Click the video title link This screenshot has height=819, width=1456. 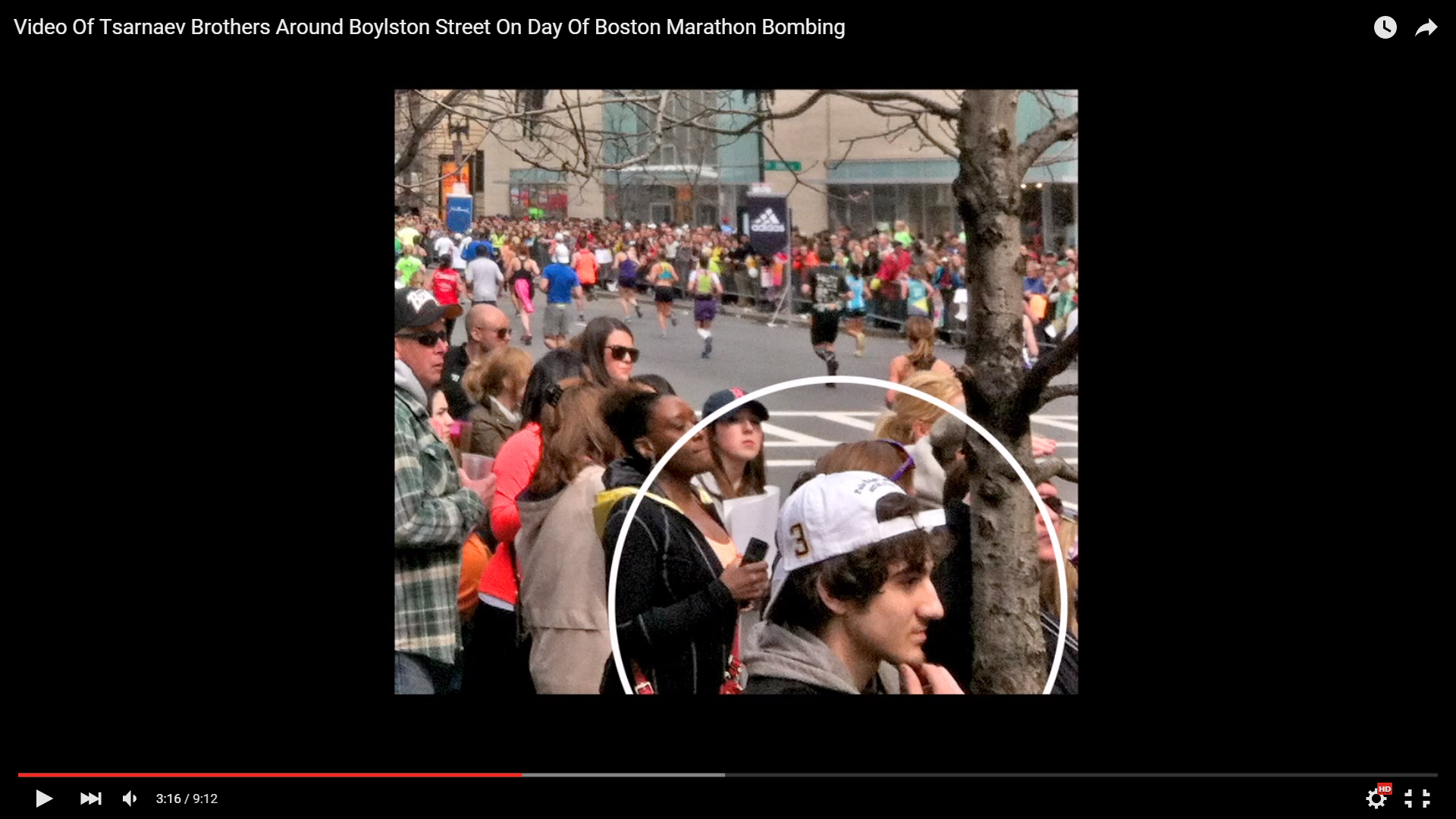click(x=429, y=27)
